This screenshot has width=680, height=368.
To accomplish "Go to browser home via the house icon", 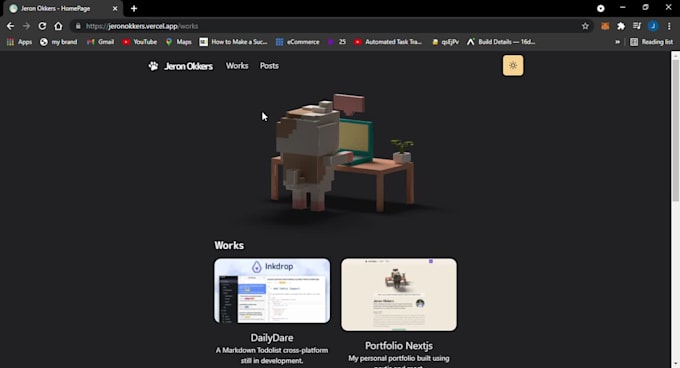I will 58,26.
